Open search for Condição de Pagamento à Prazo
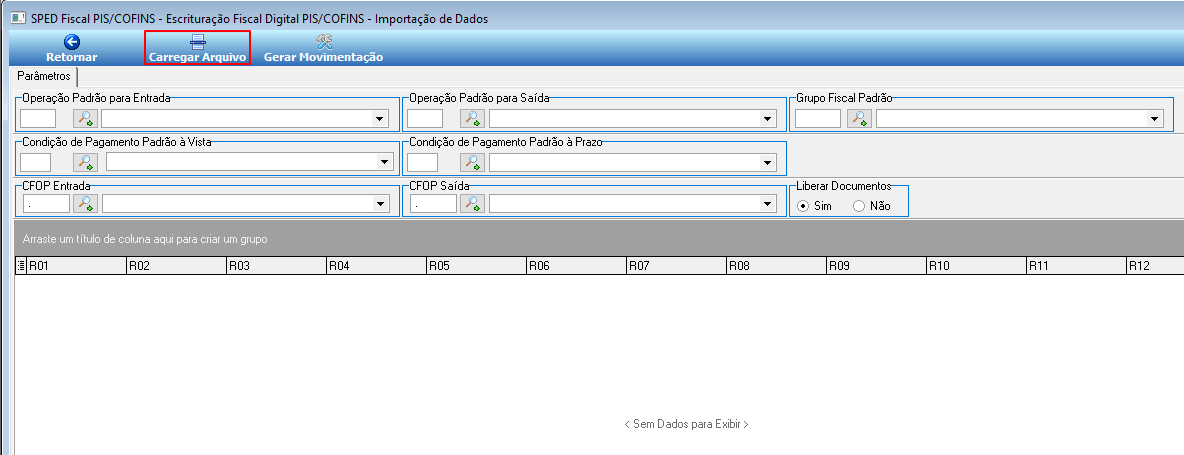 click(473, 161)
